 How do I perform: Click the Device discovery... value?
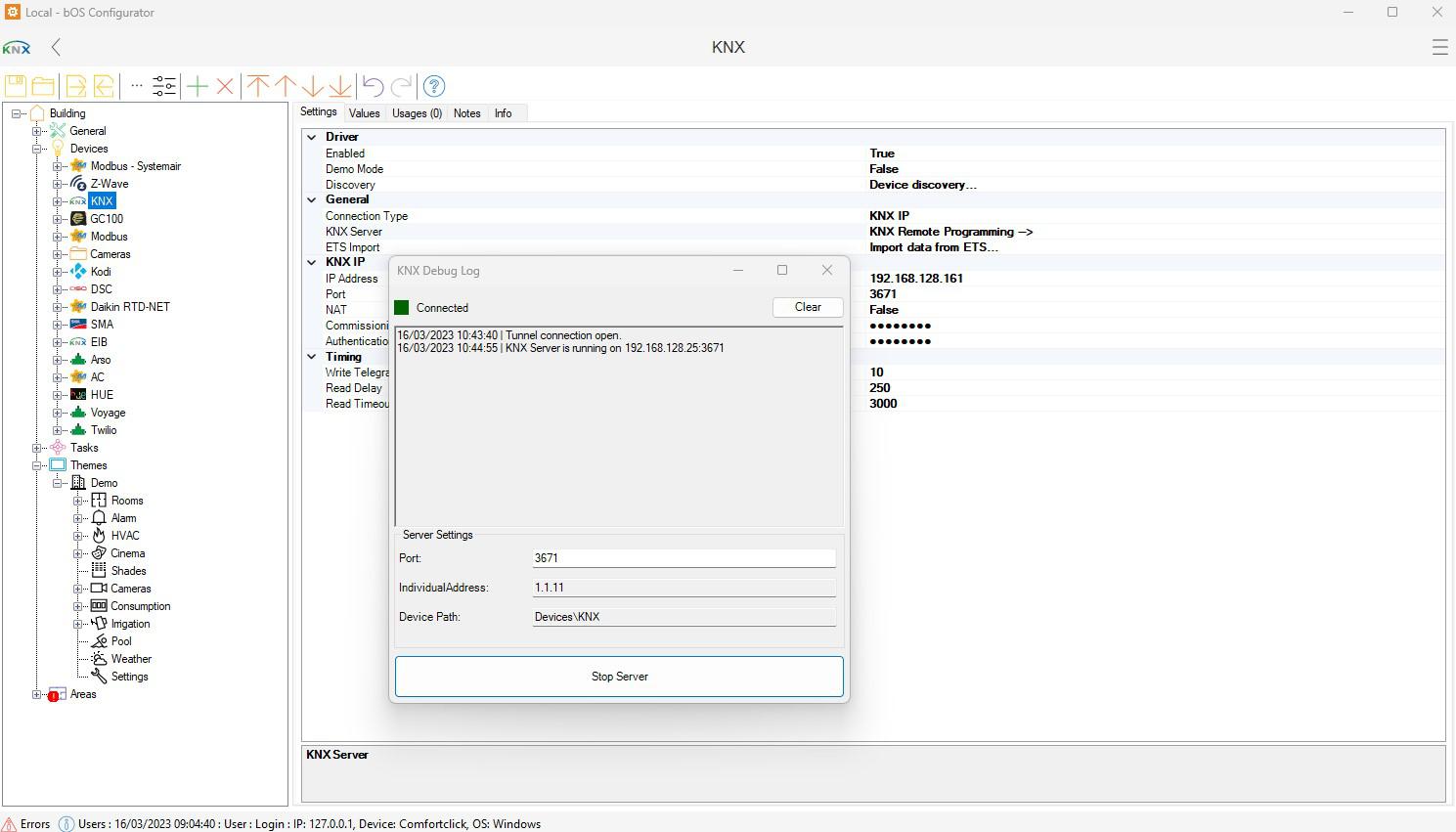coord(922,185)
